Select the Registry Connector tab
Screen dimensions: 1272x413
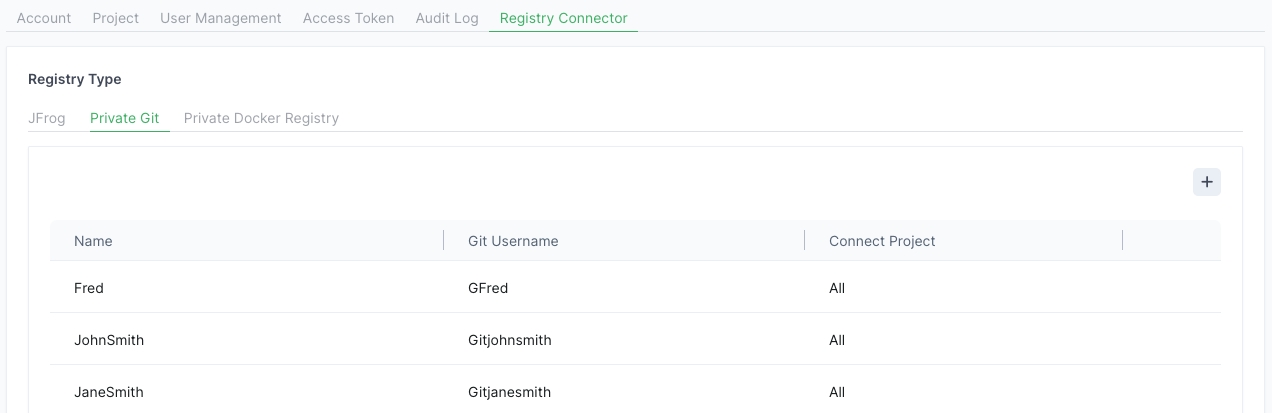pos(563,18)
